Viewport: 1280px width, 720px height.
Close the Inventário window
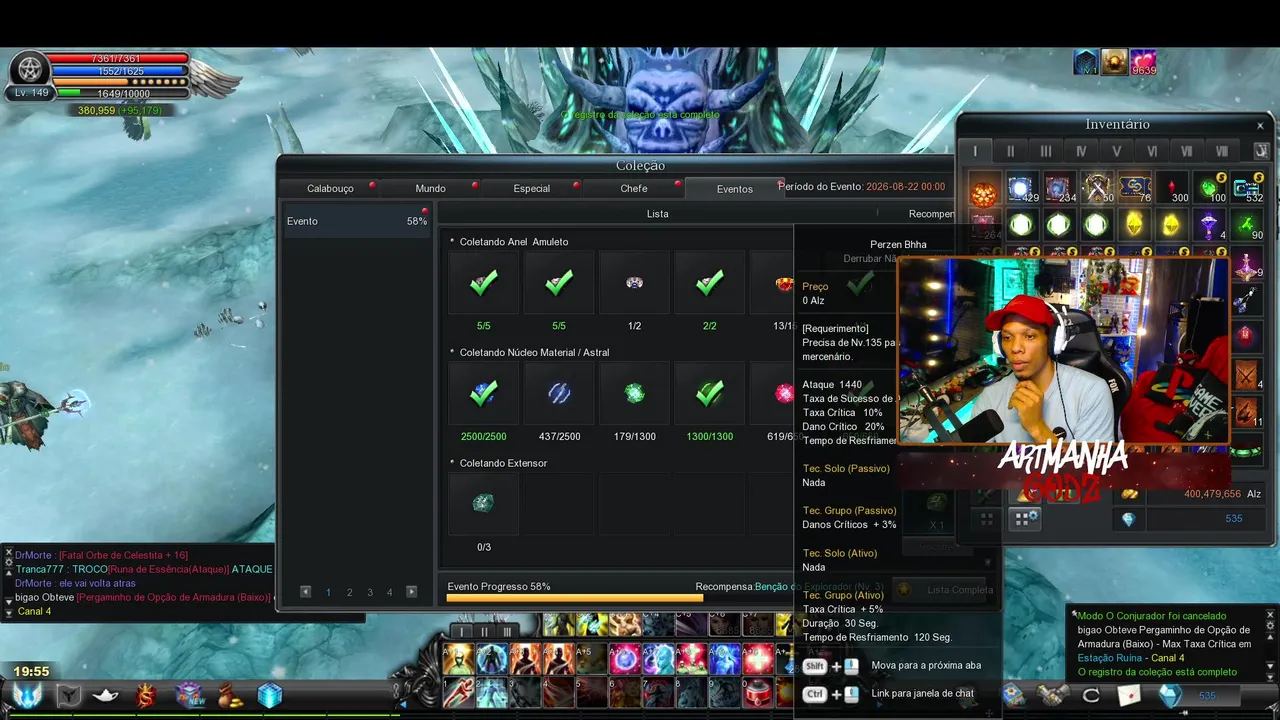tap(1260, 125)
